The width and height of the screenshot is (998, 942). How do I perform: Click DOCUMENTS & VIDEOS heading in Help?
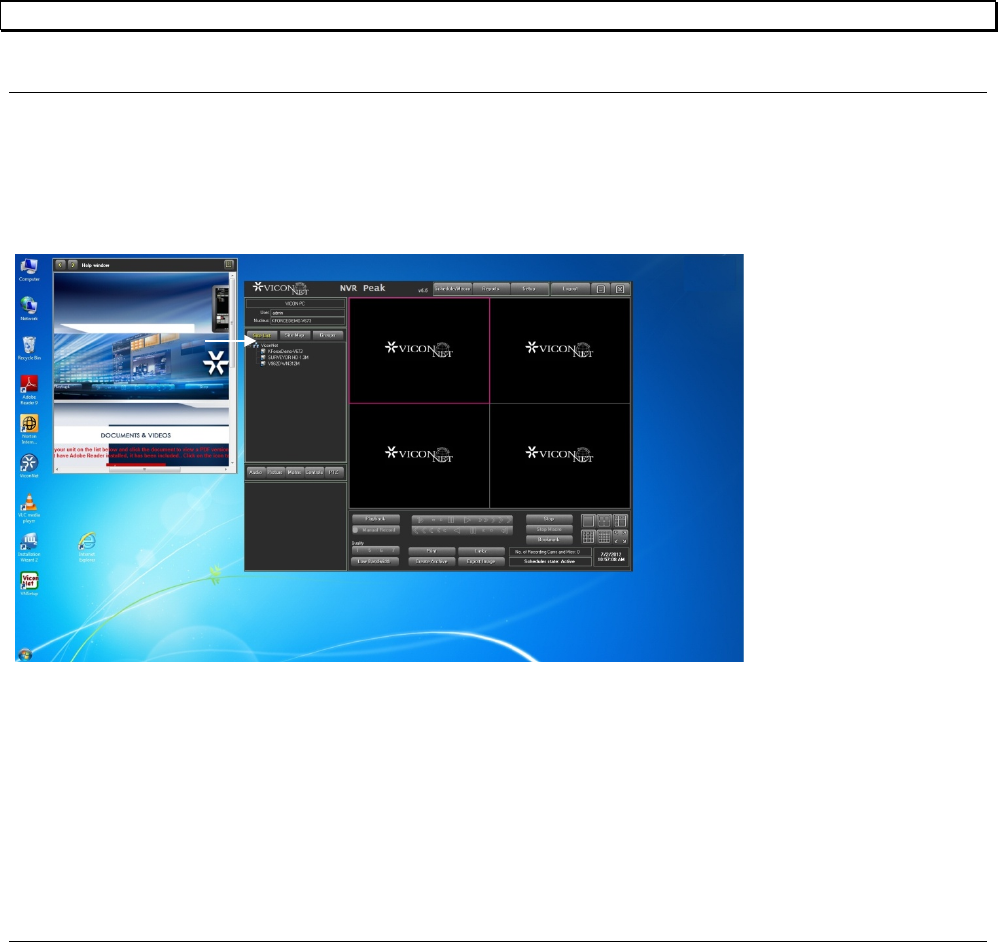[x=136, y=435]
